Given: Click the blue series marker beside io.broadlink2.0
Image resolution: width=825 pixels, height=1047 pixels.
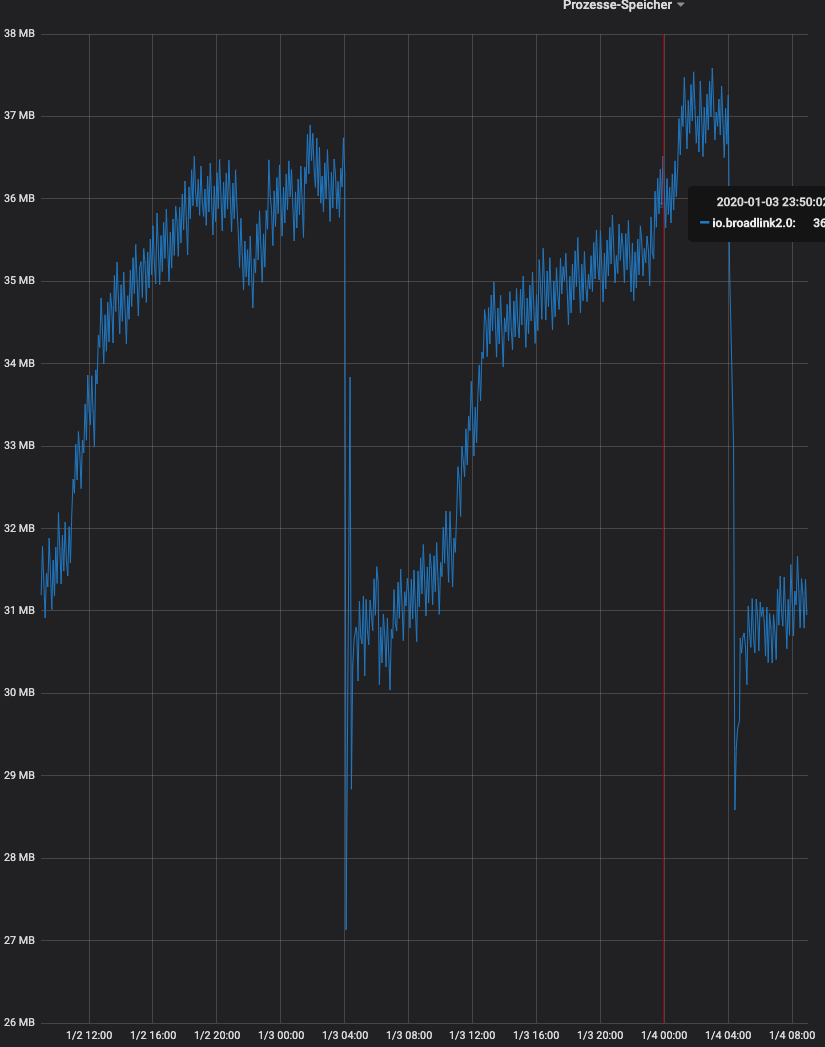Looking at the screenshot, I should [x=704, y=223].
